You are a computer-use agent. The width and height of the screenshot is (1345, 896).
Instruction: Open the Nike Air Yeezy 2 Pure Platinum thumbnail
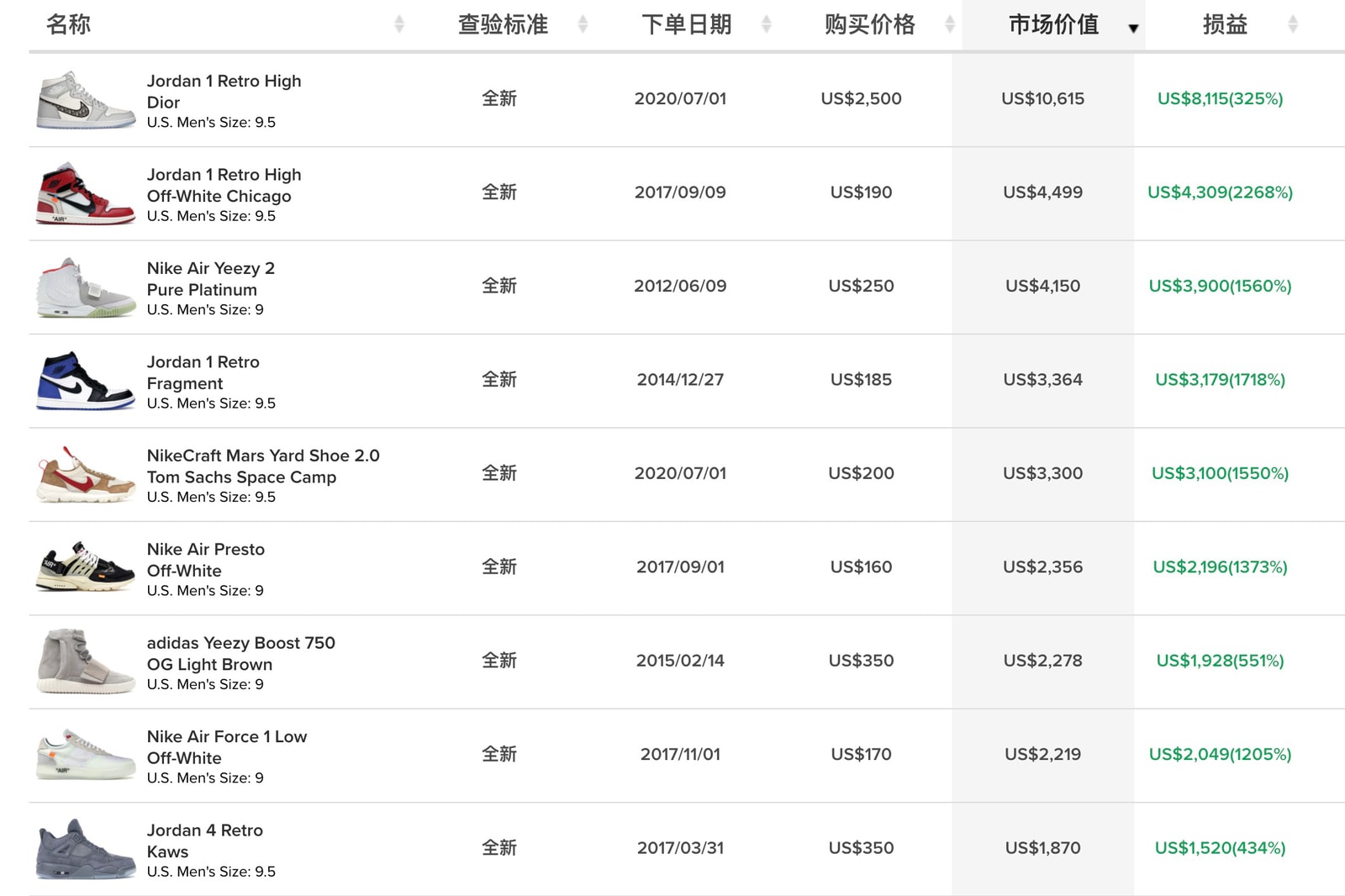click(84, 286)
